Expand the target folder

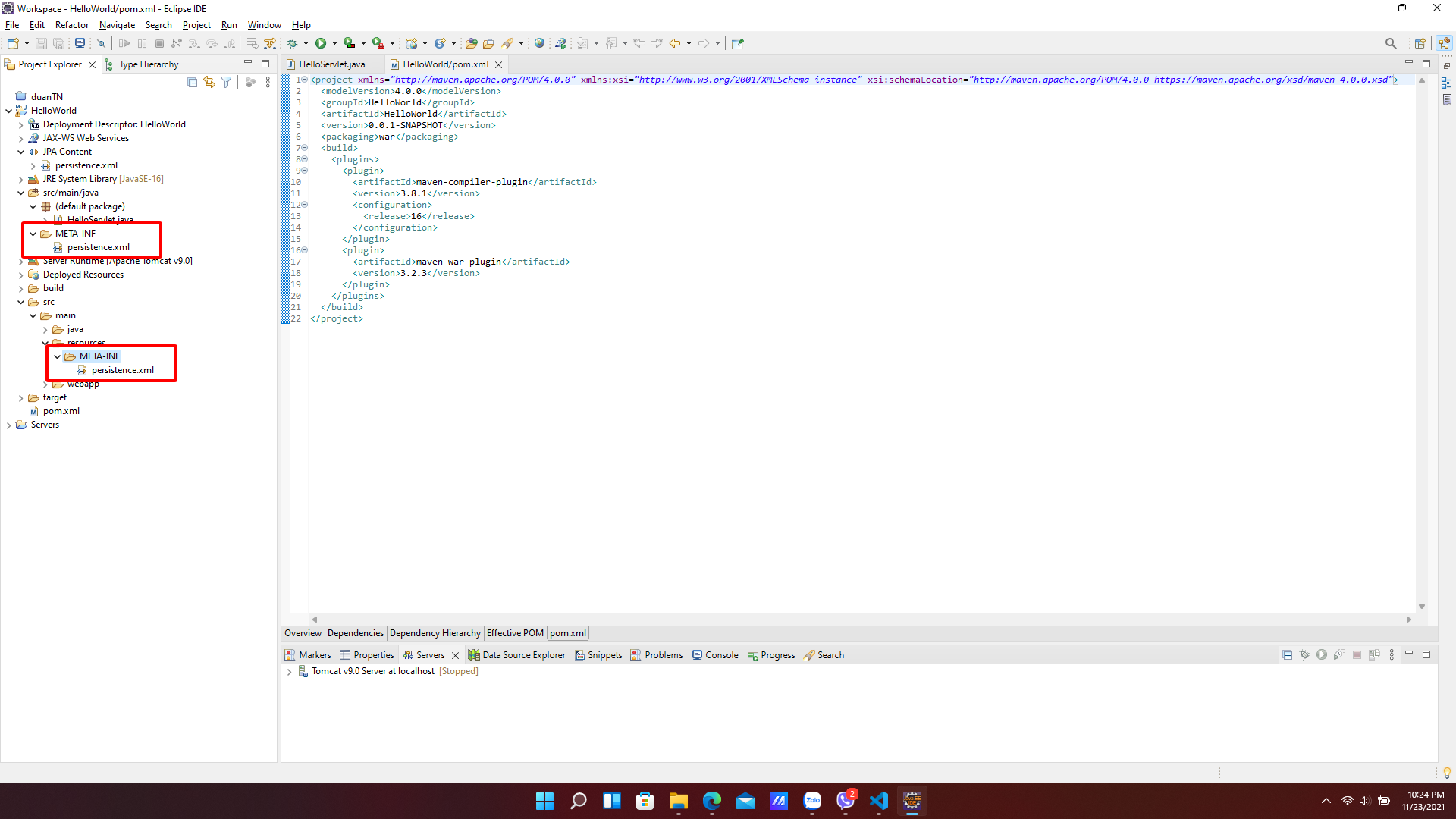21,398
